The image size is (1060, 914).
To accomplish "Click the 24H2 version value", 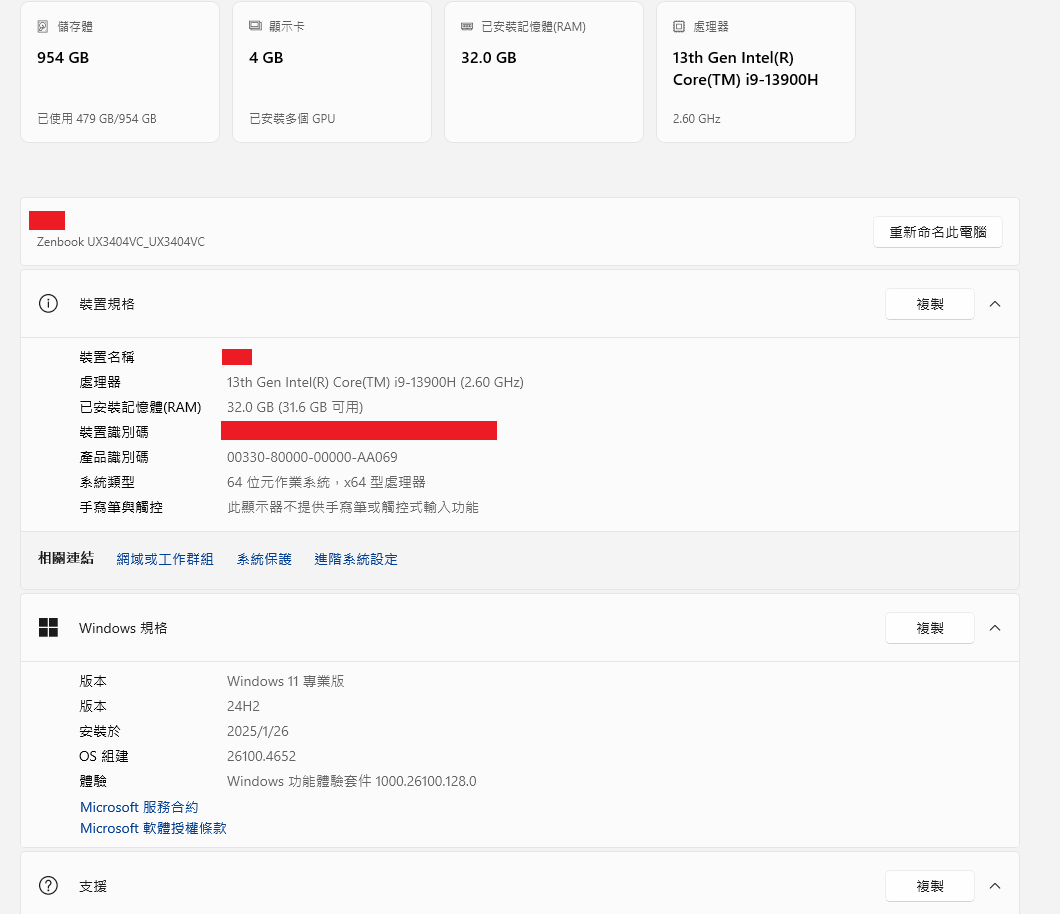I will 243,706.
